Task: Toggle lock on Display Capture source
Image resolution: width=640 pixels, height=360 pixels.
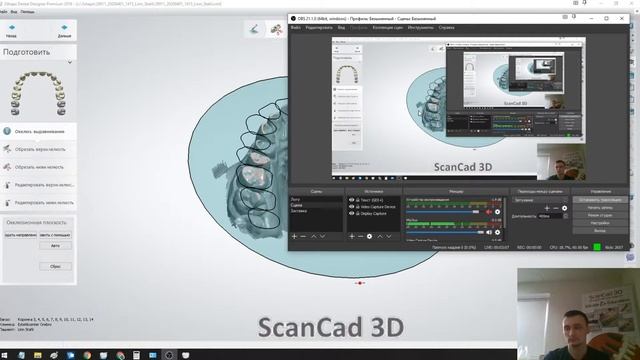Action: click(x=358, y=213)
